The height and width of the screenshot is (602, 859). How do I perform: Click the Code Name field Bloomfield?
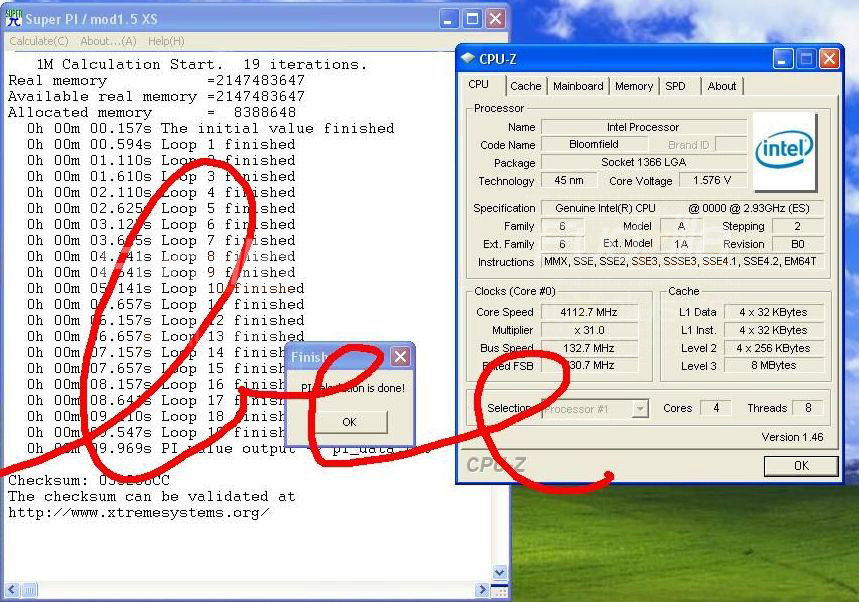tap(594, 144)
